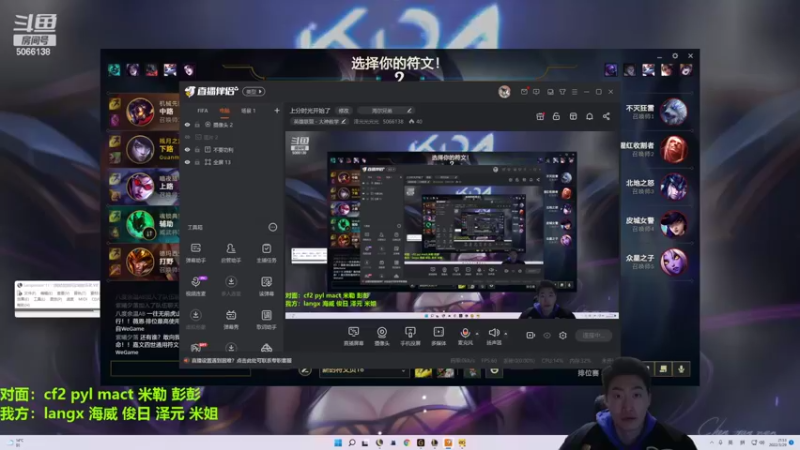Click the League client chat input field
800x450 pixels.
point(181,369)
